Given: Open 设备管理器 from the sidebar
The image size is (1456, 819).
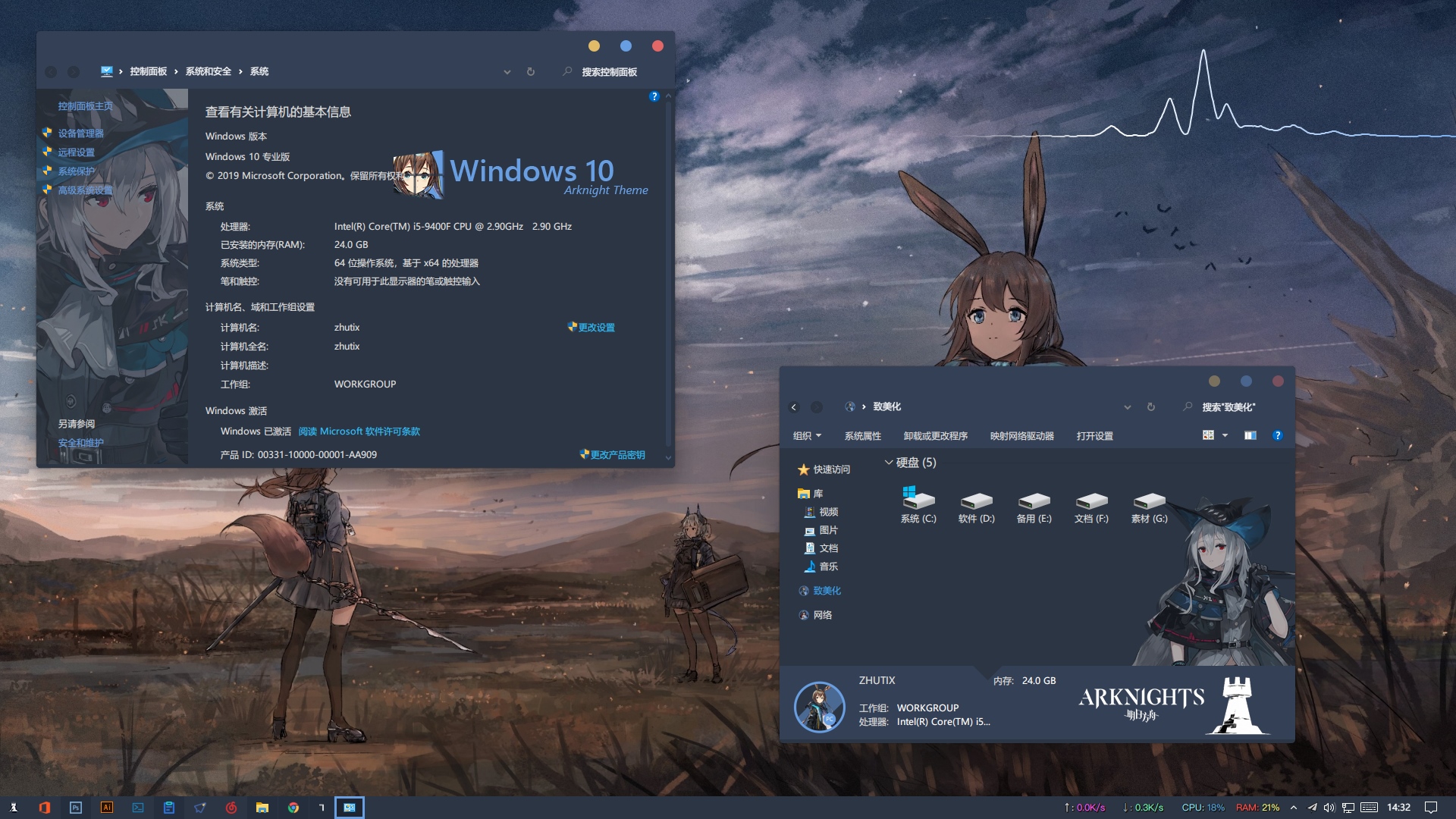Looking at the screenshot, I should coord(81,133).
